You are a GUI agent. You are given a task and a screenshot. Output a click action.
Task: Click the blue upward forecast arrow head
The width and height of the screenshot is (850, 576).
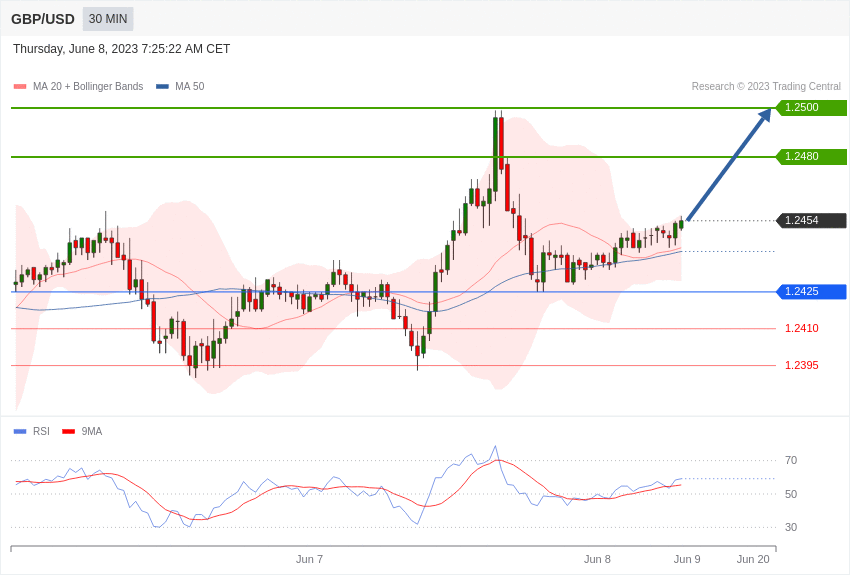[765, 115]
